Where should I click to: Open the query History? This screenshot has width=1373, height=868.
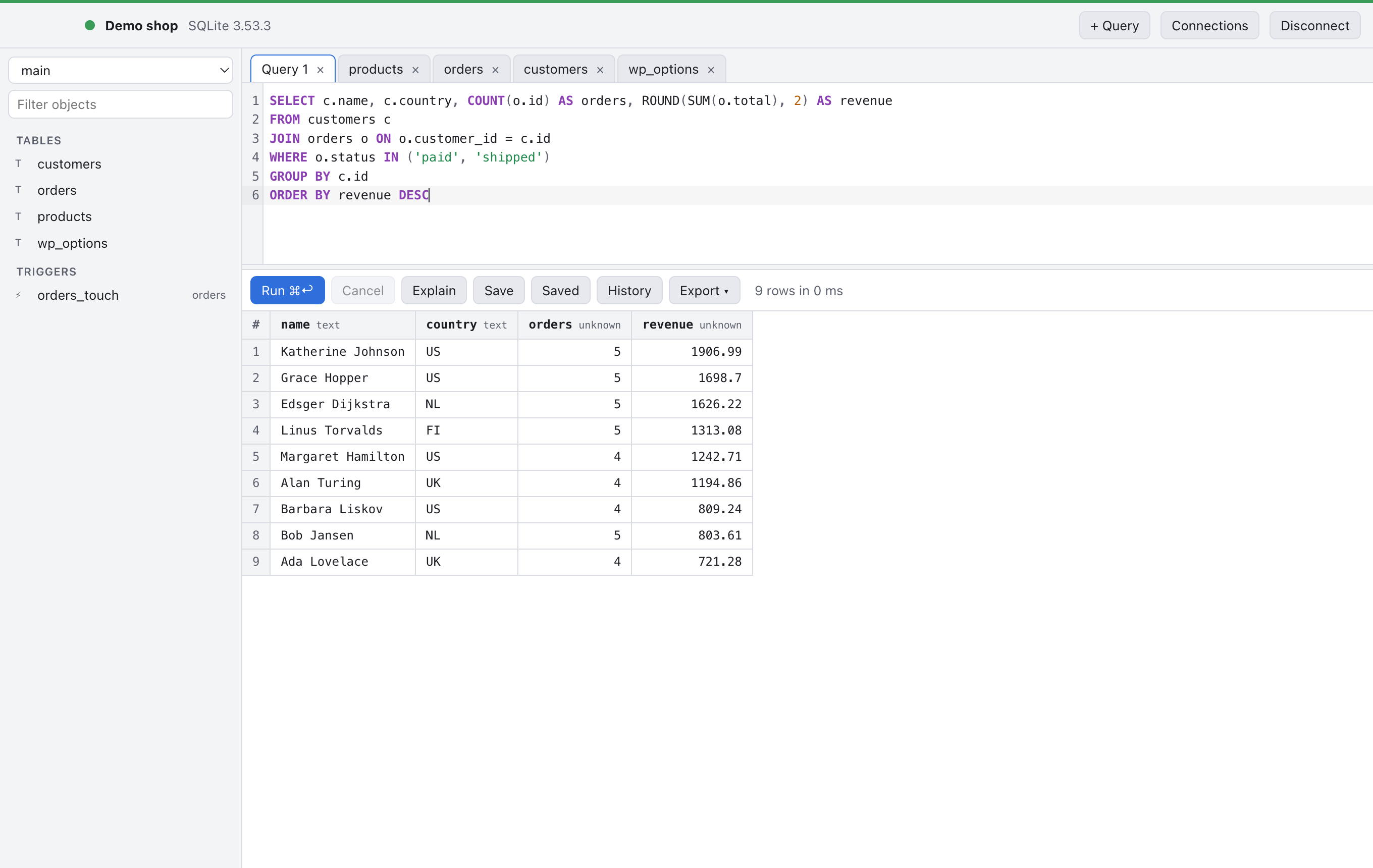(x=629, y=291)
